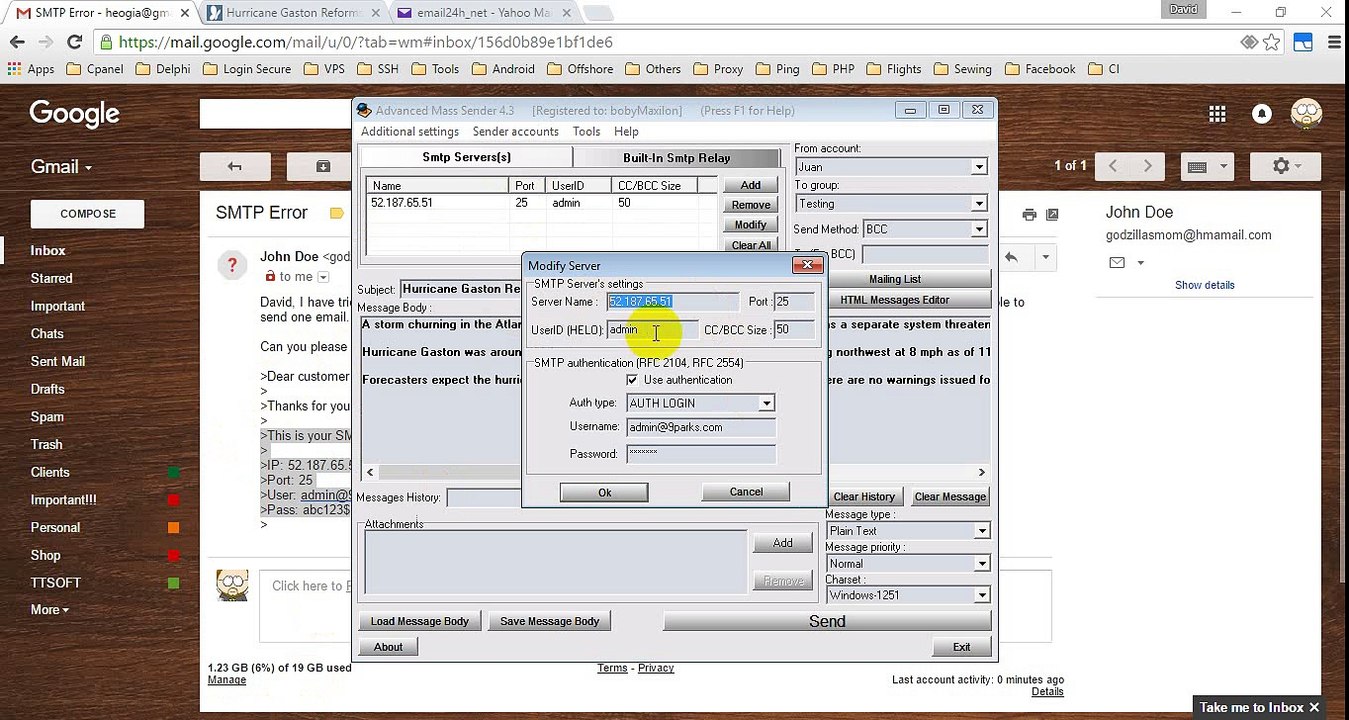Click Gmail COMPOSE button
Screen dimensions: 1349x720
click(88, 214)
